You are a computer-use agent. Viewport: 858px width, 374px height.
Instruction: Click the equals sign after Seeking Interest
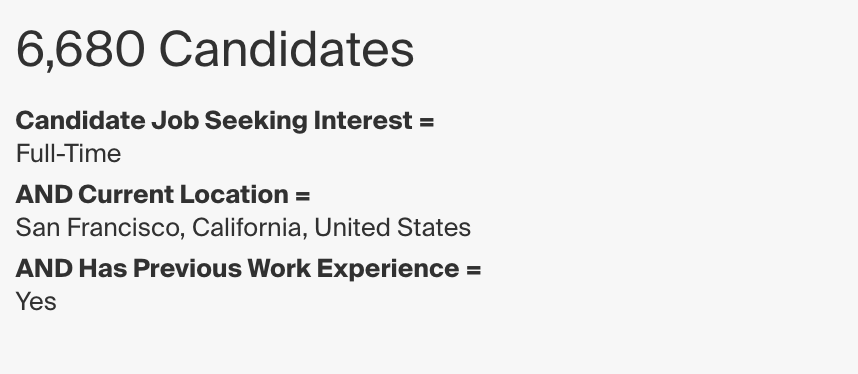point(426,122)
